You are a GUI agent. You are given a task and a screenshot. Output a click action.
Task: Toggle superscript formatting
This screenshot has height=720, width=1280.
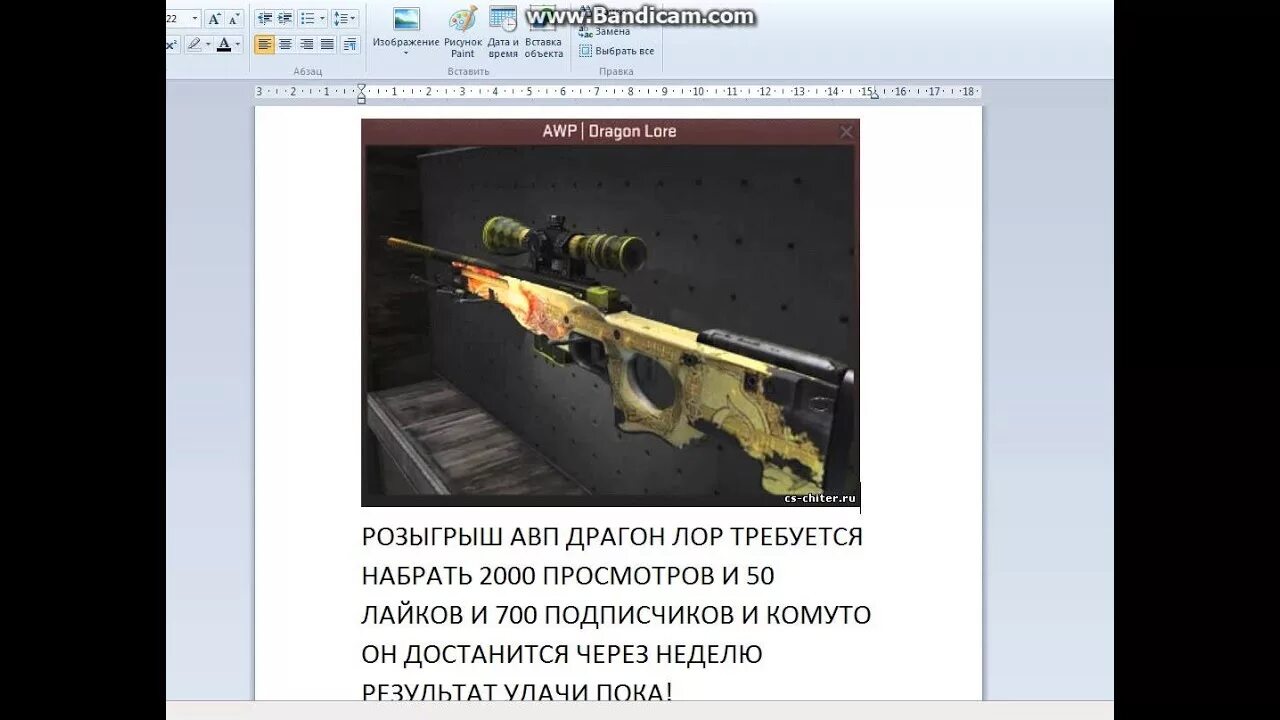(x=172, y=44)
